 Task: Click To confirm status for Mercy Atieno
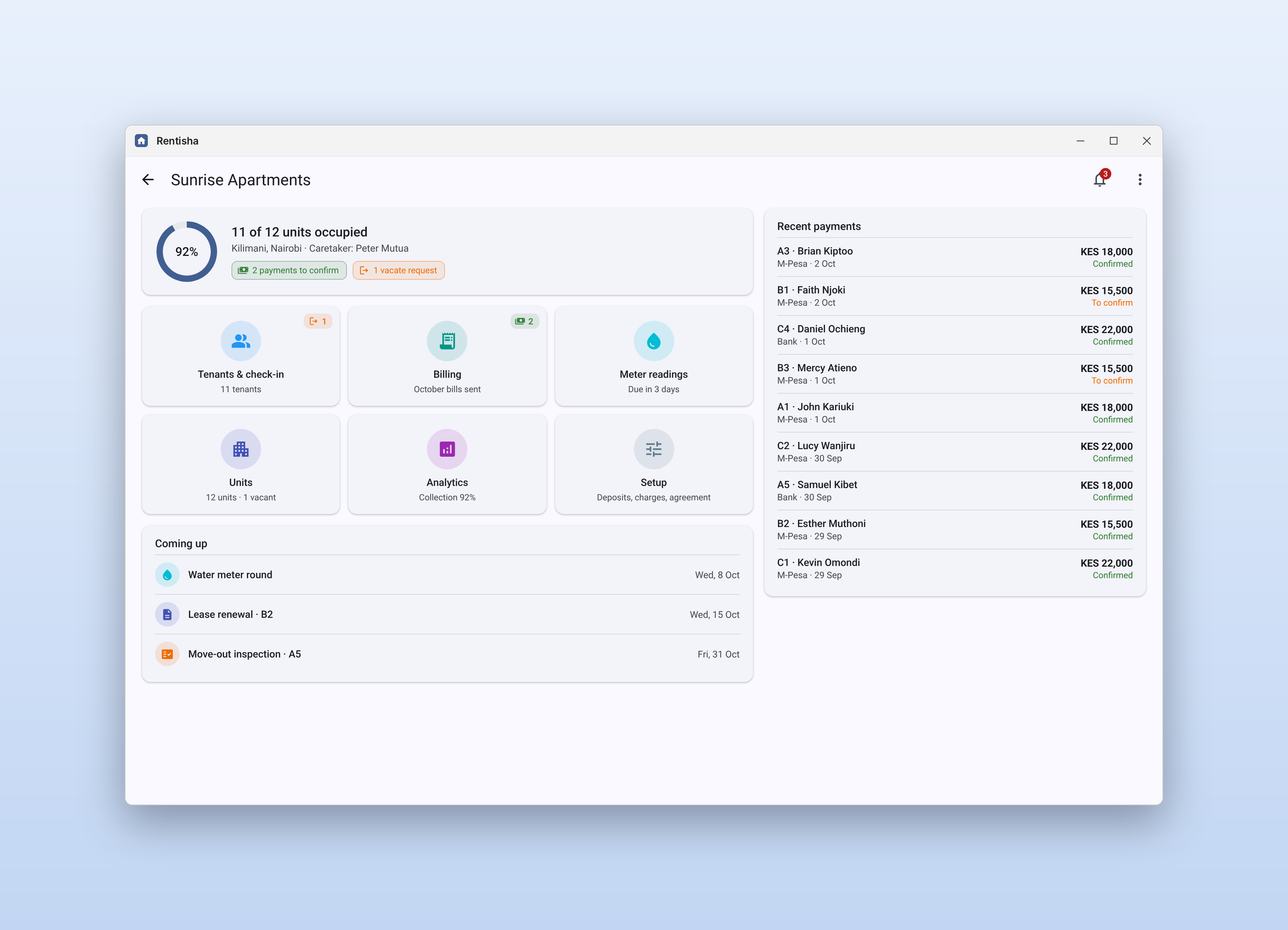[x=1111, y=380]
